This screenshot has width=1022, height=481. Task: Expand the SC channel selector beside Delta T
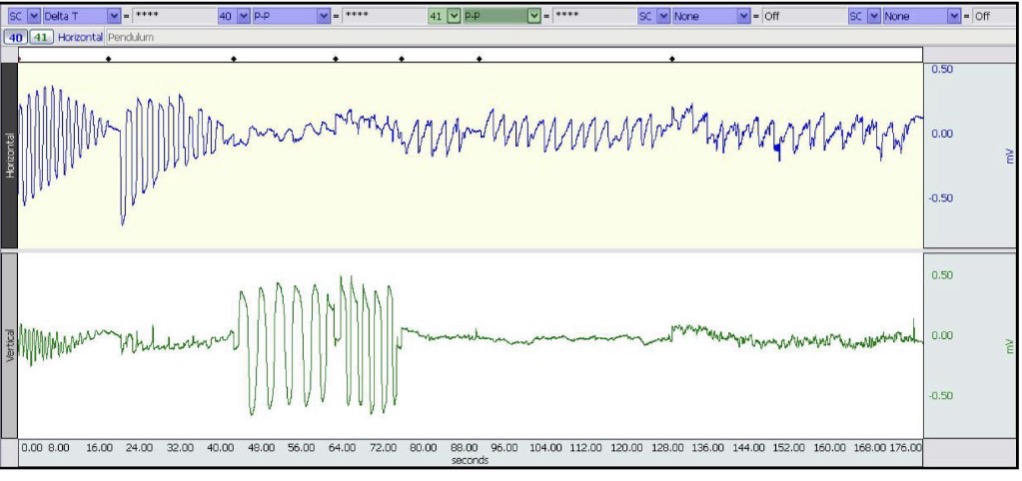click(34, 17)
